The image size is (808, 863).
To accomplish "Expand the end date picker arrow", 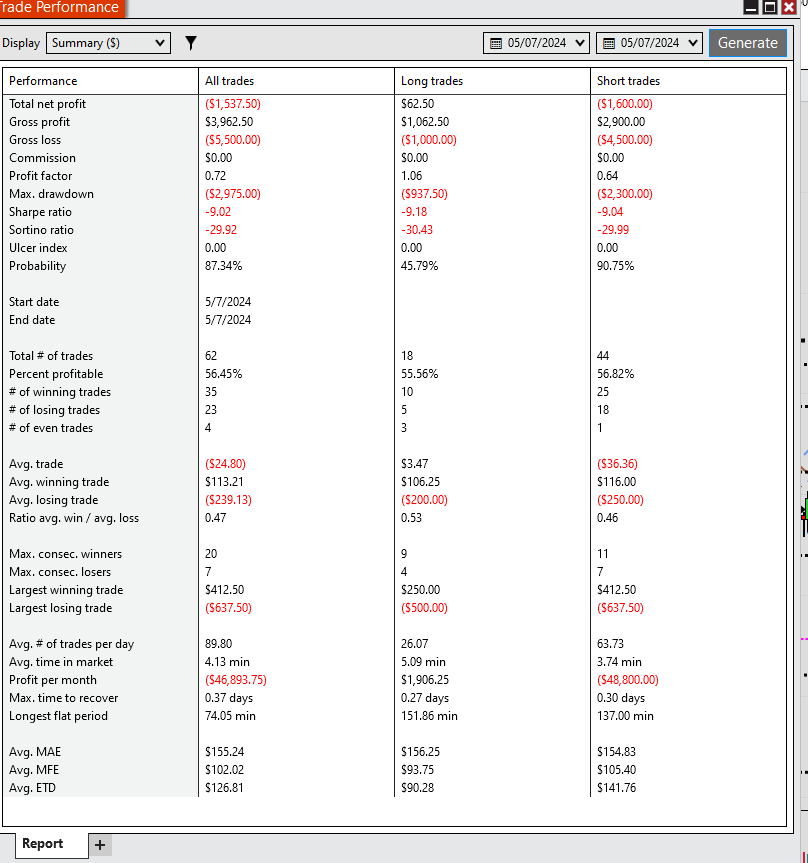I will [692, 43].
